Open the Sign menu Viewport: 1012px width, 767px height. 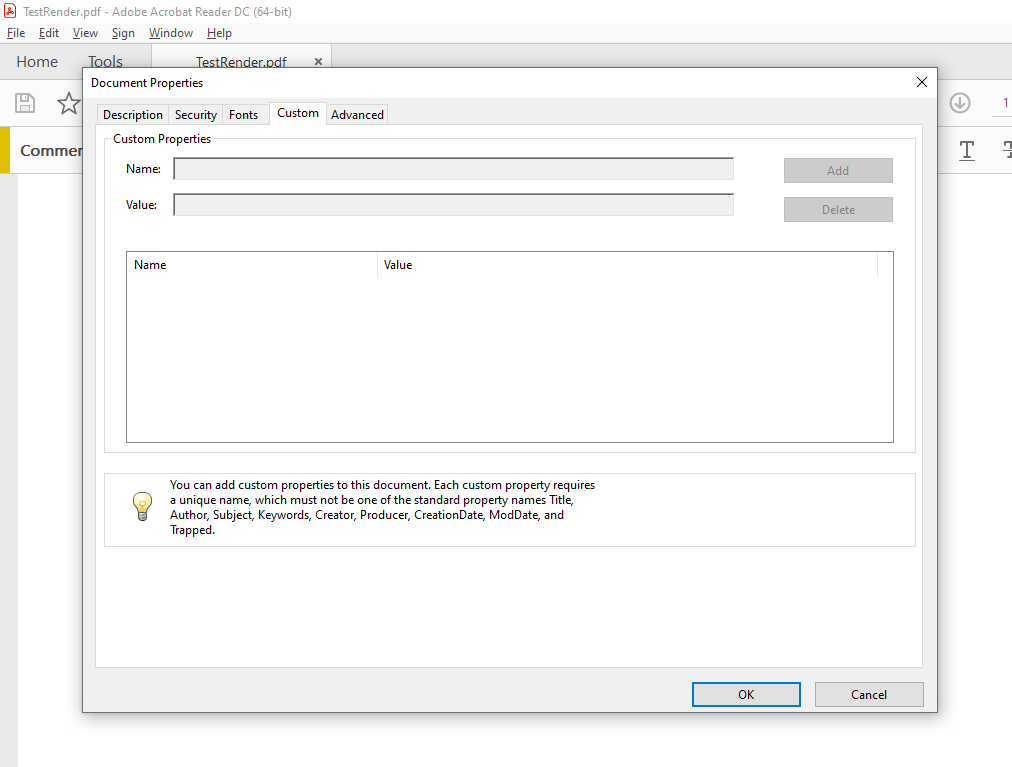pos(123,33)
